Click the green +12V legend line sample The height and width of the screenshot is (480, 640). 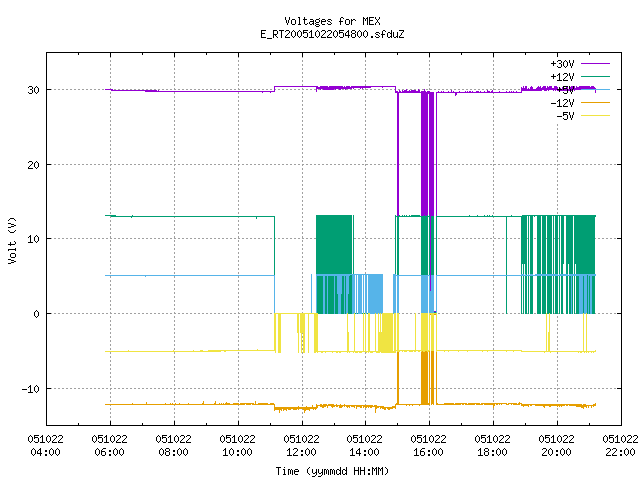[595, 76]
